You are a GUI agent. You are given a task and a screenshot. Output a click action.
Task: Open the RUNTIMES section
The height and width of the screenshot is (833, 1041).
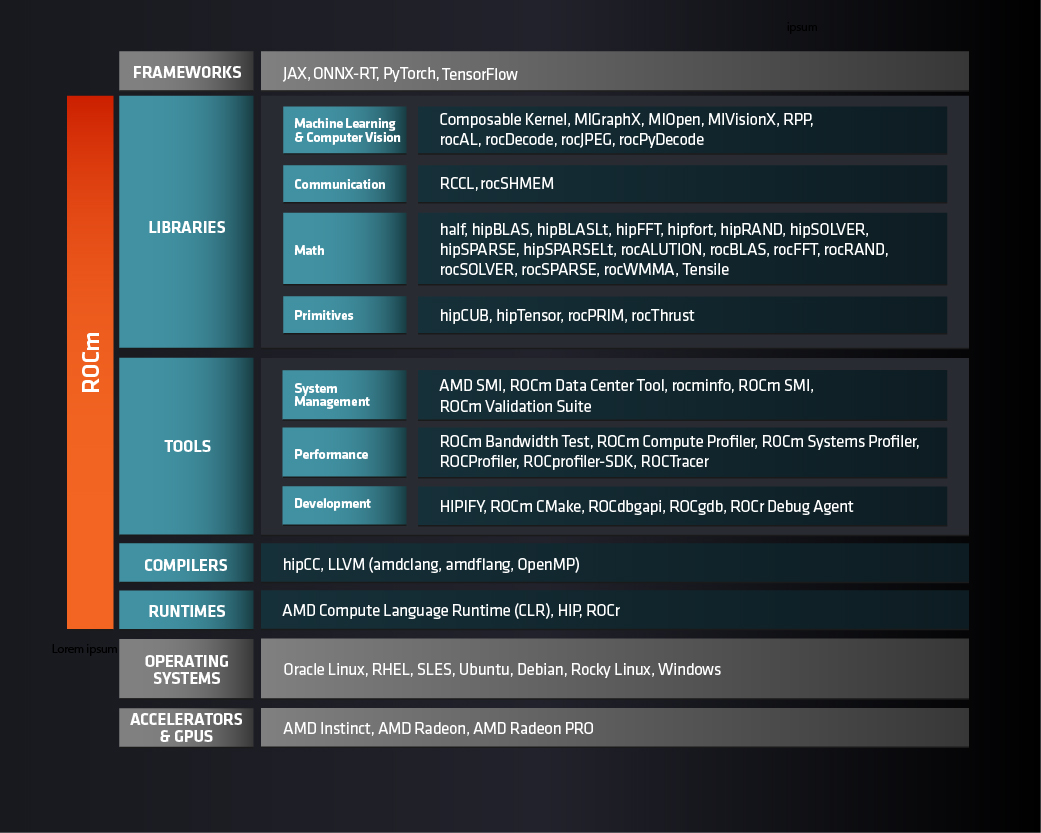coord(186,610)
